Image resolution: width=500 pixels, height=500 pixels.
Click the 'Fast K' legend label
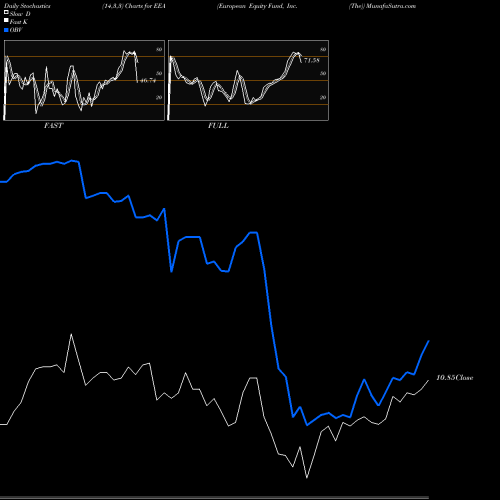[19, 22]
